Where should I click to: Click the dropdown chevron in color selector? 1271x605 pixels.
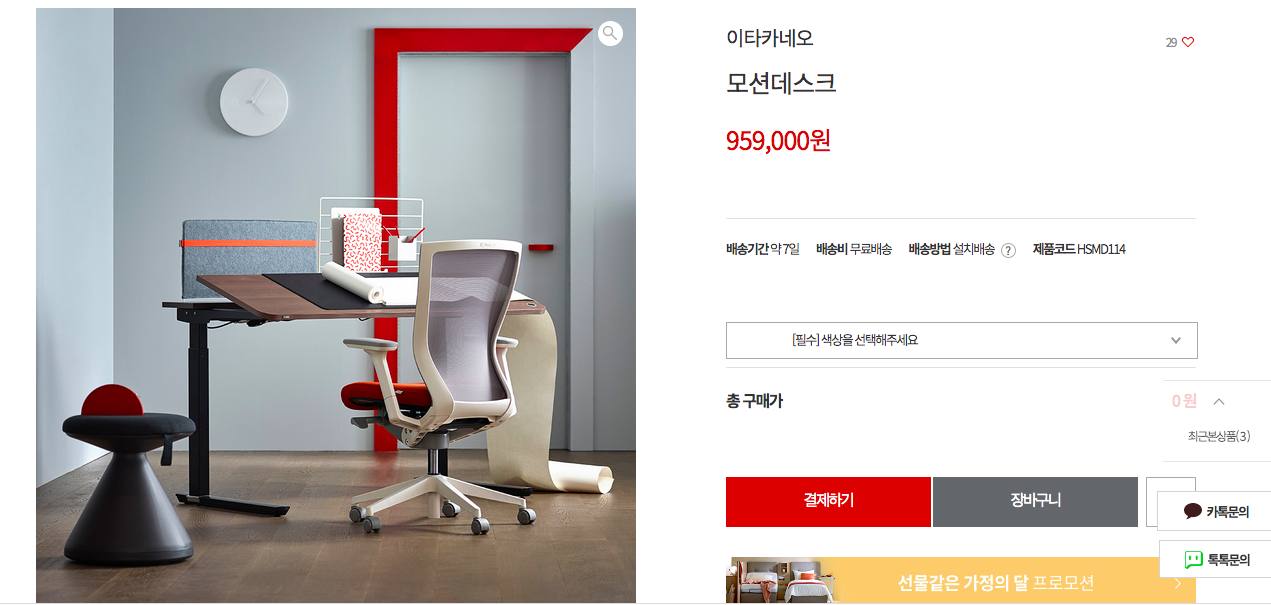coord(1176,340)
